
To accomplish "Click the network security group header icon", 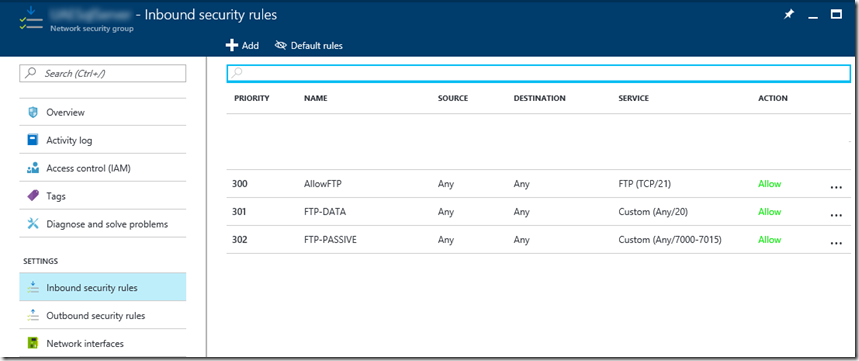I will (31, 18).
